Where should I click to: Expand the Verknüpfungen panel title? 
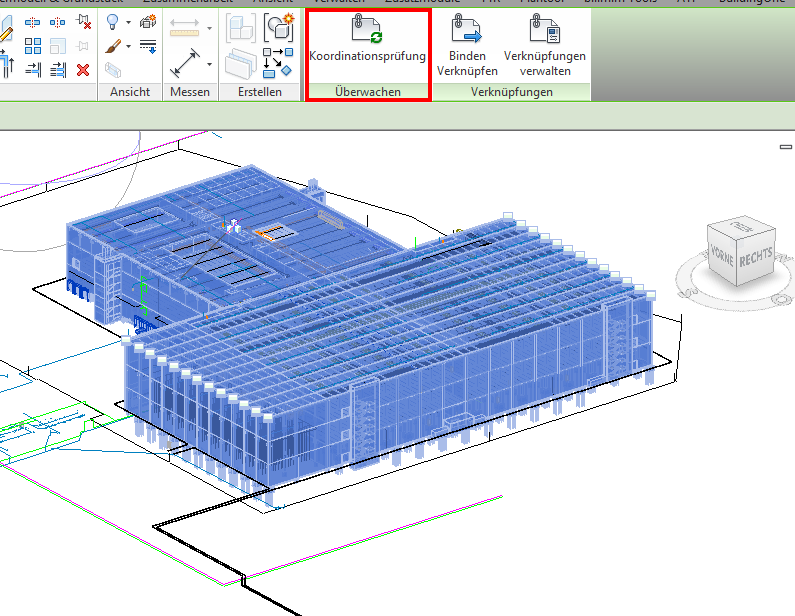(x=511, y=92)
